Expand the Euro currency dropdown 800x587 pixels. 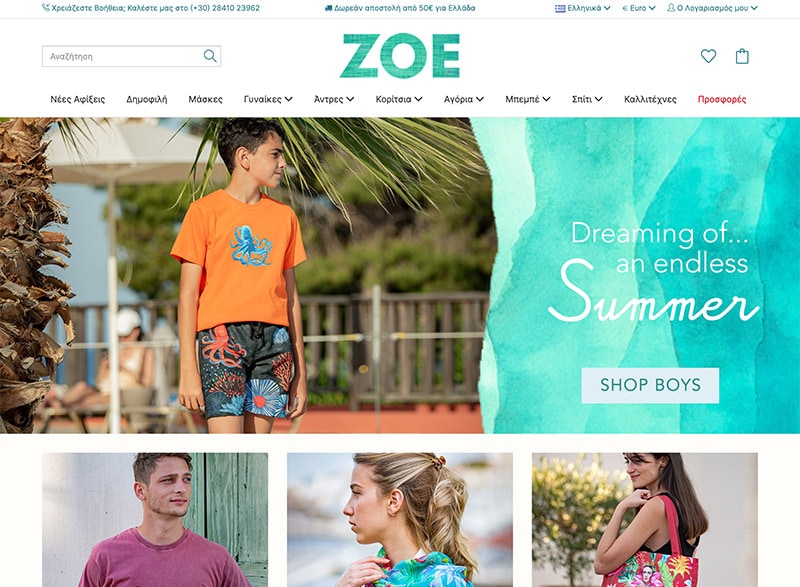coord(639,8)
